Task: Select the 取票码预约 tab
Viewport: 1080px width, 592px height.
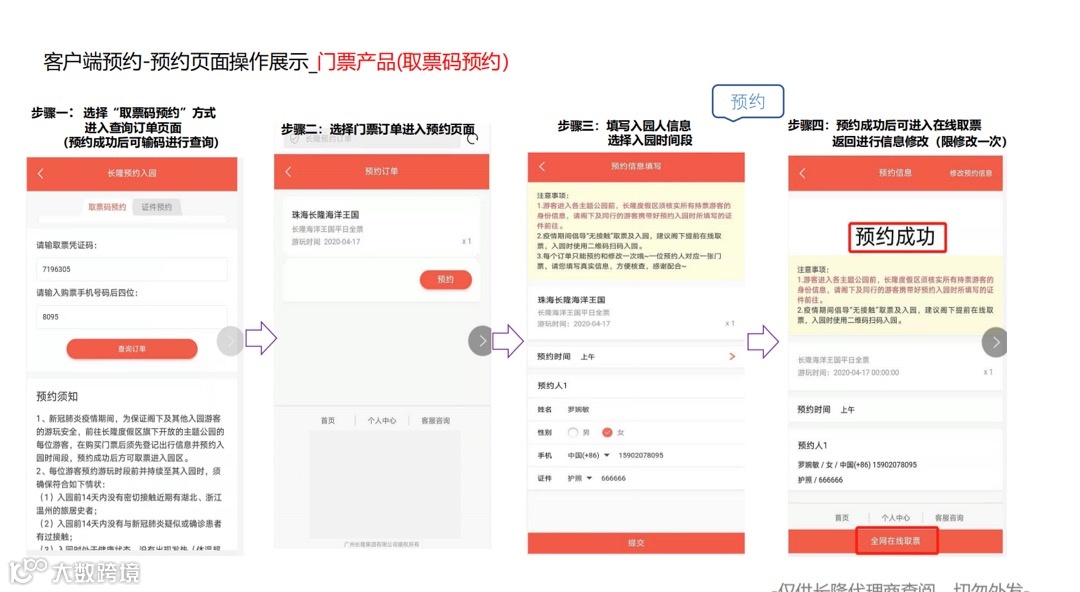Action: click(107, 207)
